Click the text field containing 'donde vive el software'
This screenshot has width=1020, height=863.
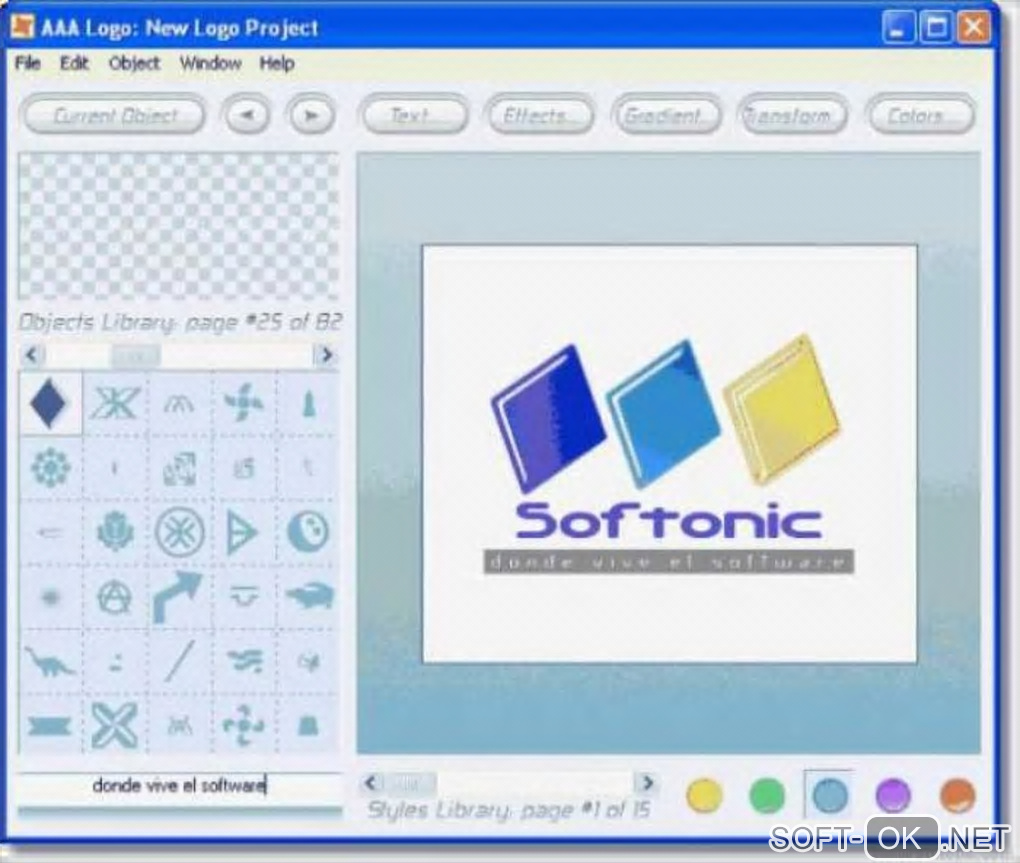180,786
